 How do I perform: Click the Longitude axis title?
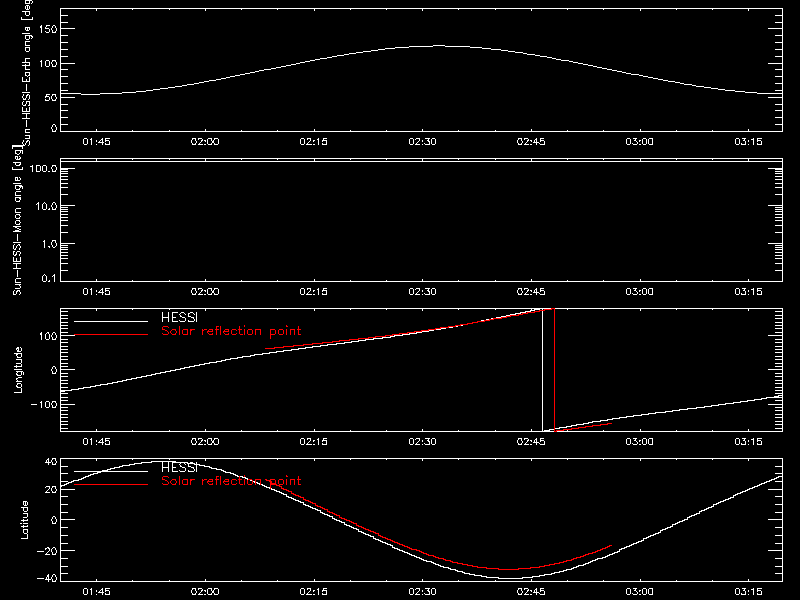point(18,370)
